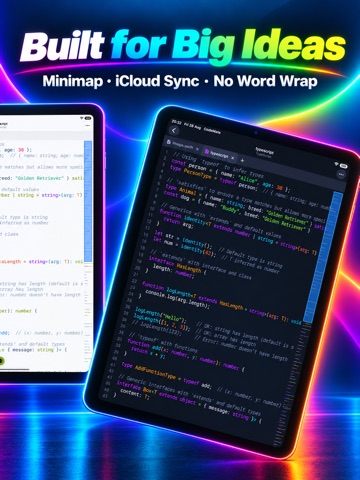Click the Wi-Fi status icon on dark tablet
The width and height of the screenshot is (360, 480).
tap(337, 164)
